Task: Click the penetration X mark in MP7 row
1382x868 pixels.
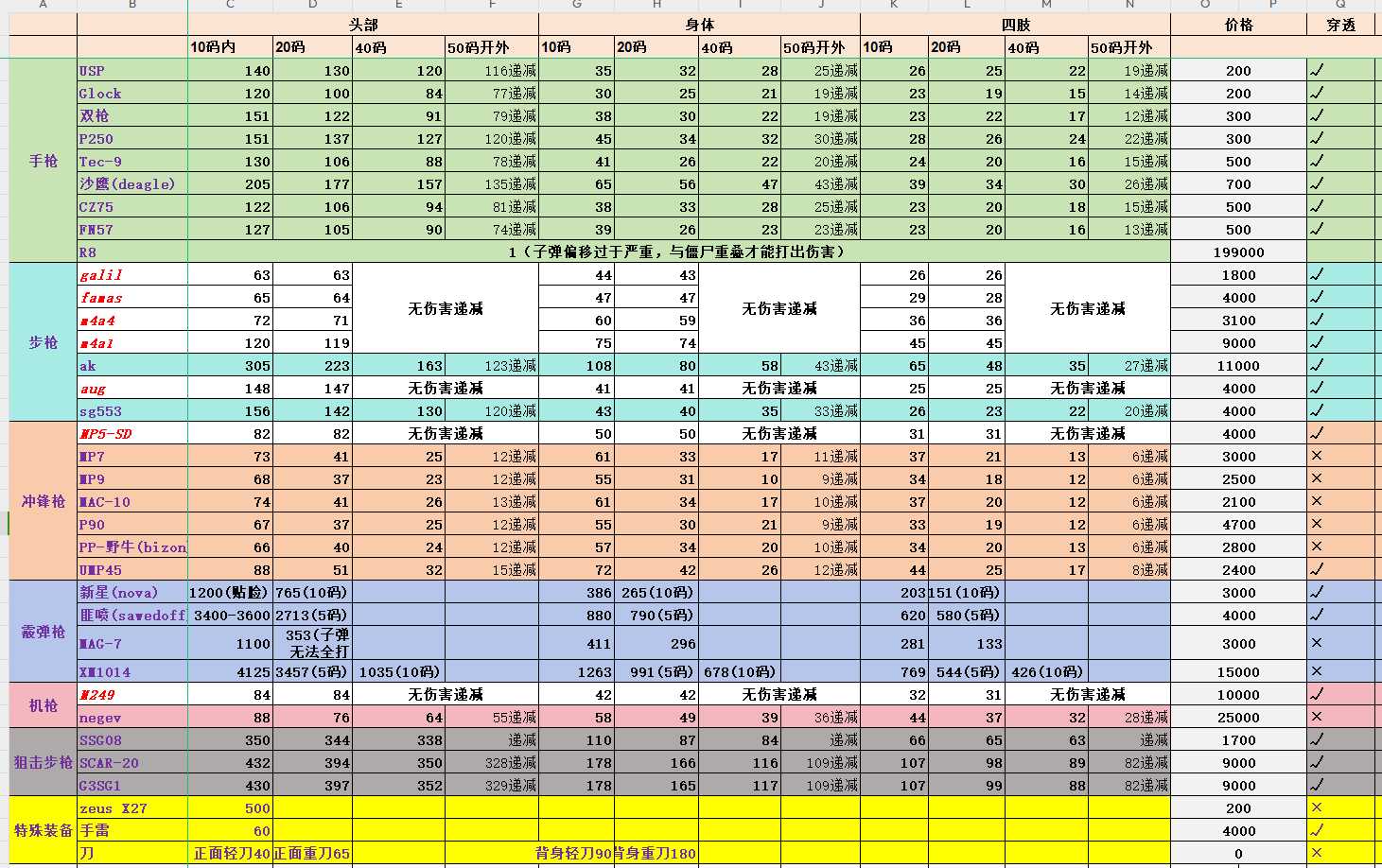Action: tap(1316, 456)
